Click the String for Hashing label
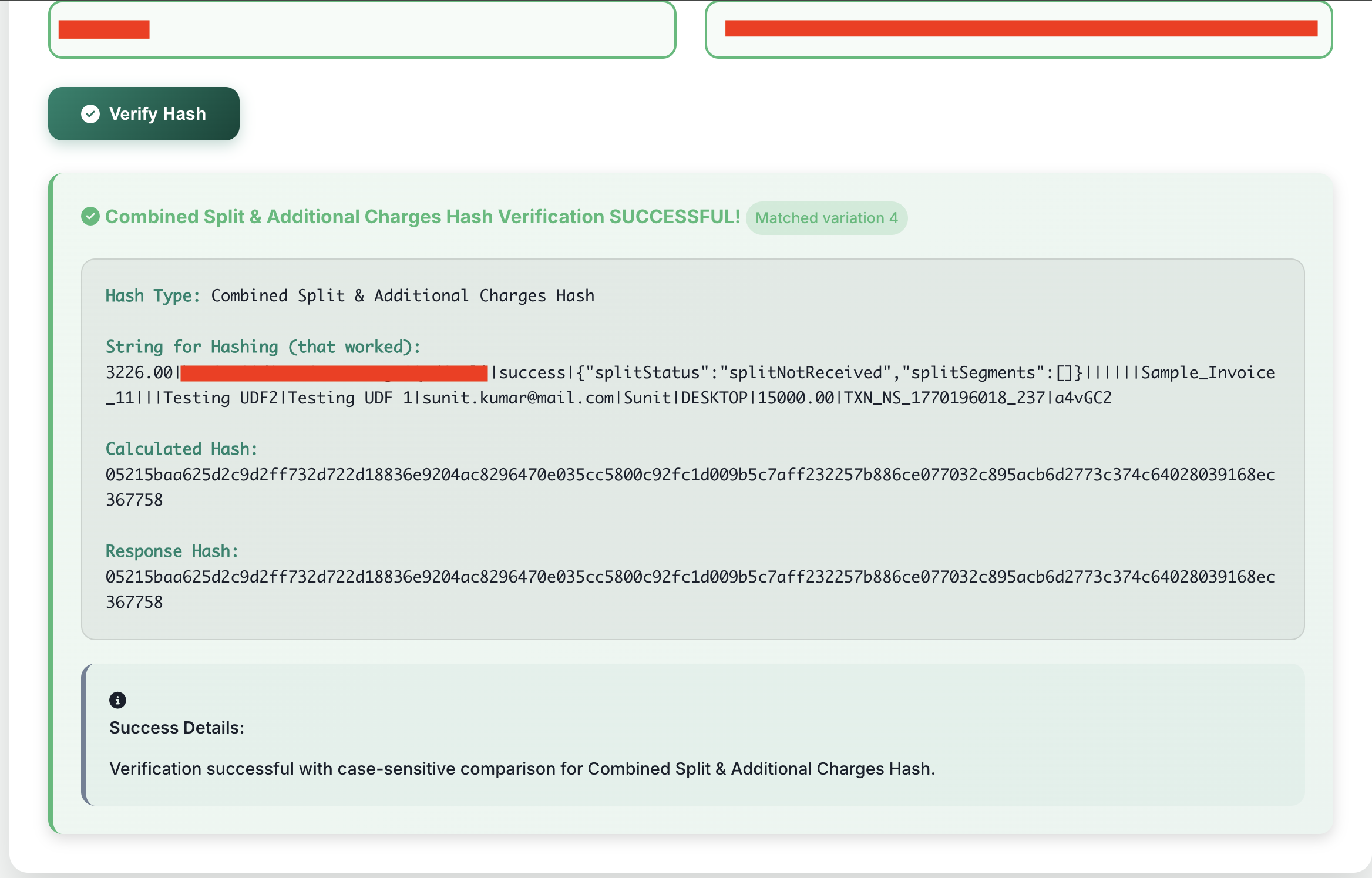This screenshot has width=1372, height=878. pyautogui.click(x=263, y=347)
